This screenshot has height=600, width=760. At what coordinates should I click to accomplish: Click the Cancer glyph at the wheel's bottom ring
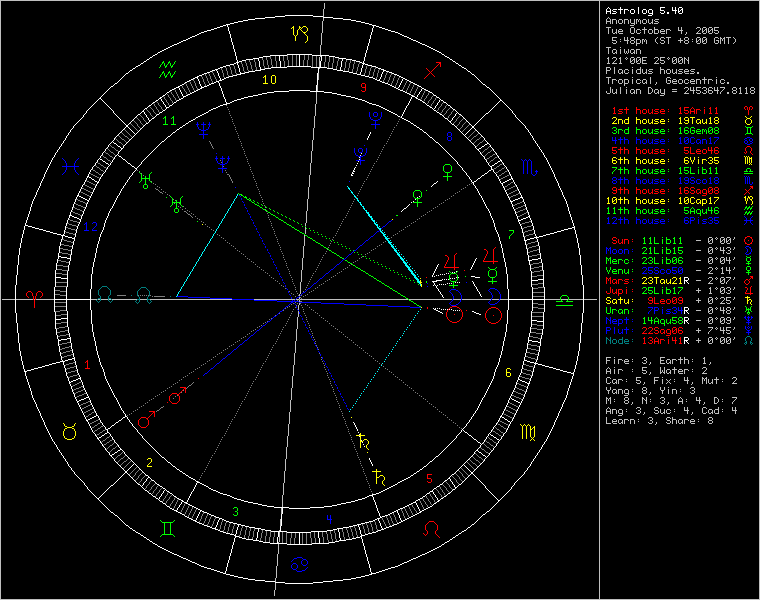(299, 565)
